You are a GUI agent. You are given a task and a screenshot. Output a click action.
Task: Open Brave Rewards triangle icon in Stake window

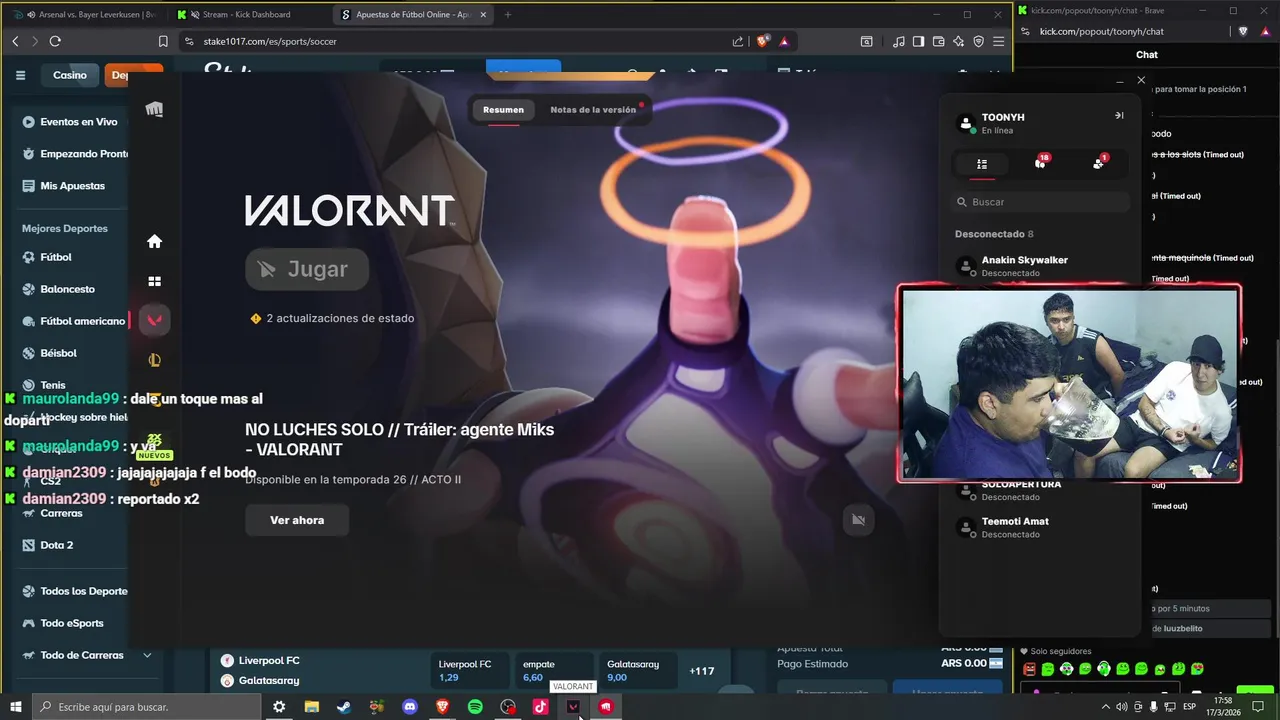784,41
